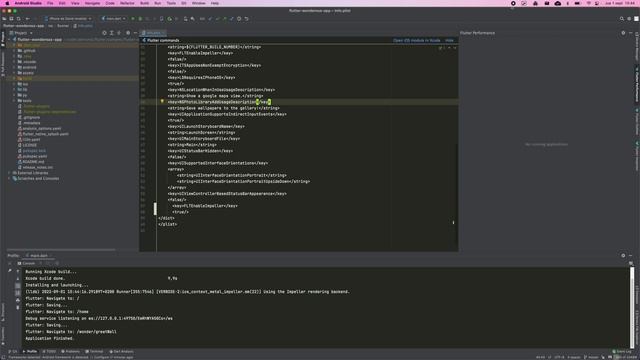Screen dimensions: 640x360
Task: Open the Project view dropdown
Action: click(x=21, y=33)
